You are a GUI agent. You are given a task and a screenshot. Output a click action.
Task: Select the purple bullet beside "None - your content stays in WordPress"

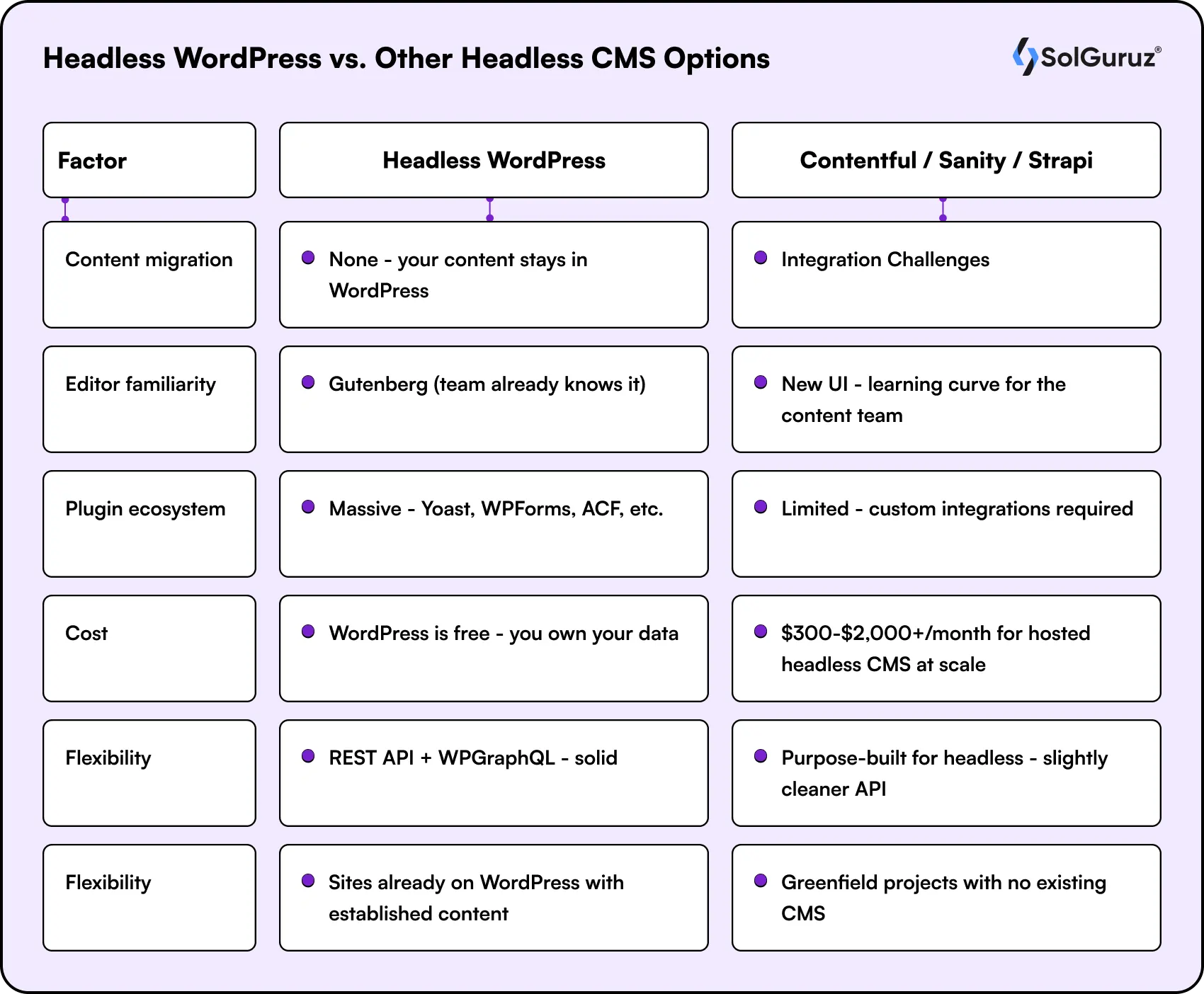coord(308,257)
